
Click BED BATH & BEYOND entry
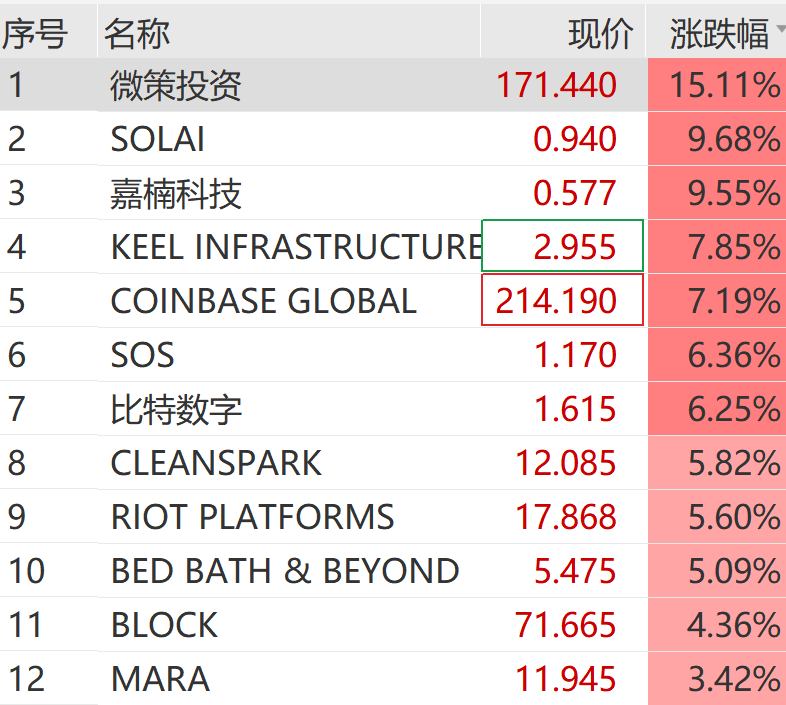coord(285,571)
